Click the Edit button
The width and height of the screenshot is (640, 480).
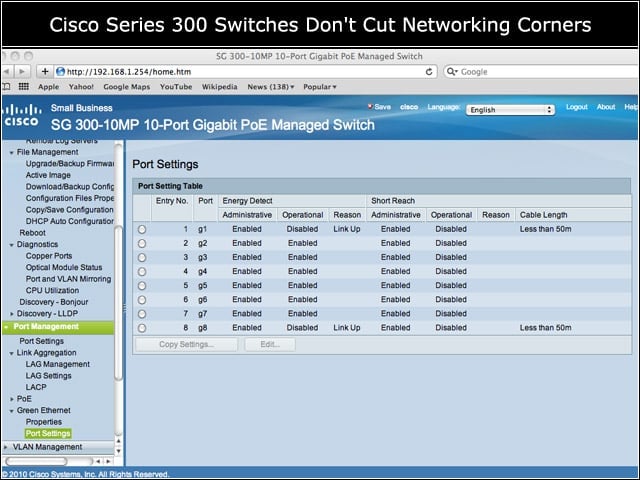270,344
